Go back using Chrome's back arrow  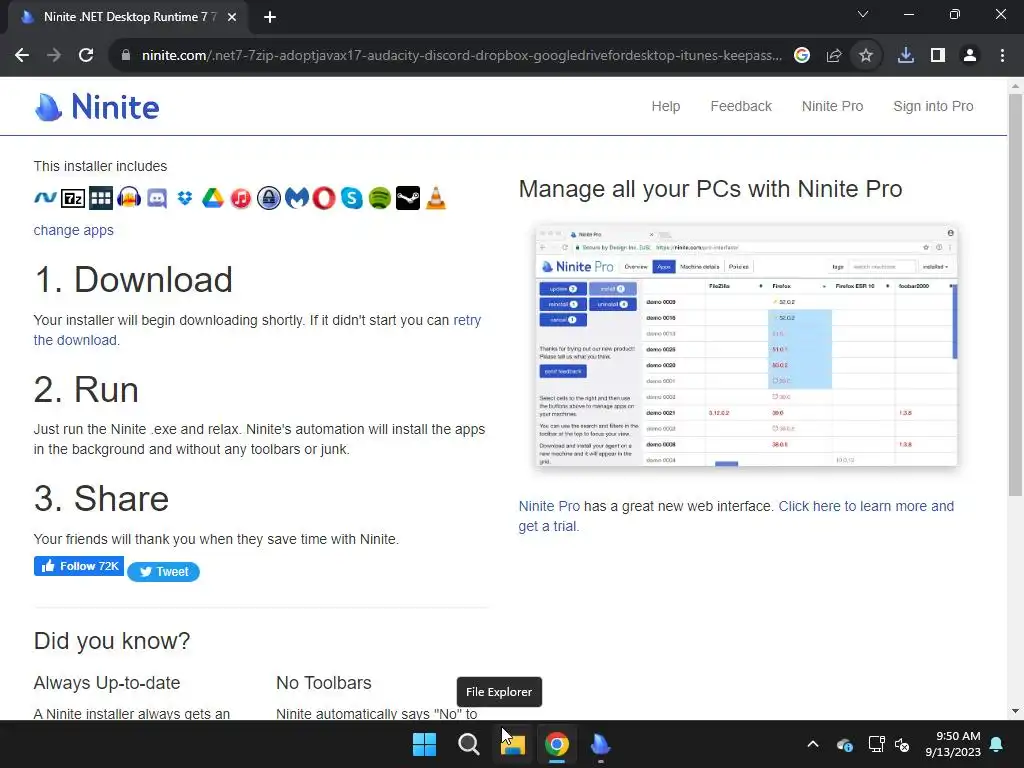(22, 56)
